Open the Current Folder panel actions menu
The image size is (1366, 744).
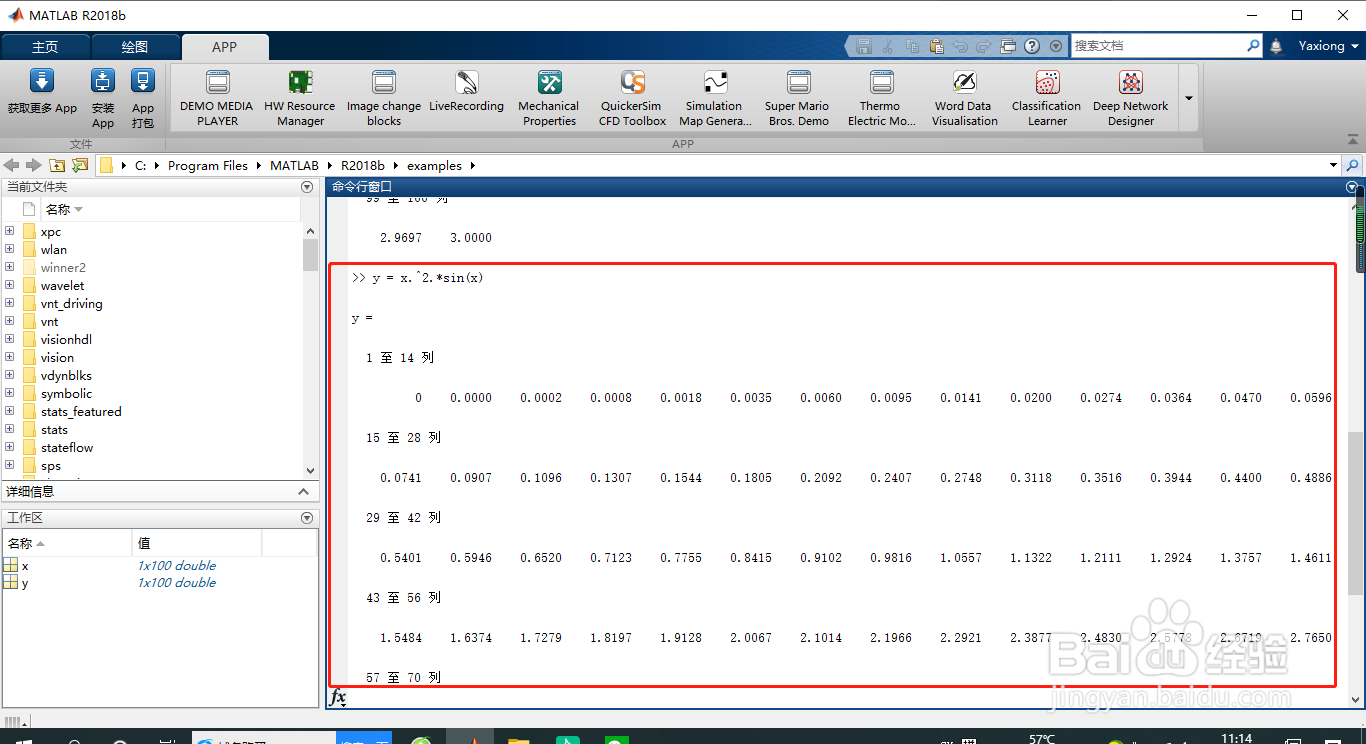click(x=307, y=187)
